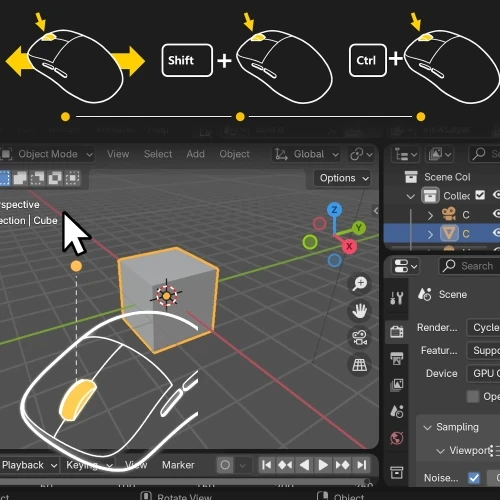Collapse the Sampling panel
The height and width of the screenshot is (500, 500).
pyautogui.click(x=452, y=427)
